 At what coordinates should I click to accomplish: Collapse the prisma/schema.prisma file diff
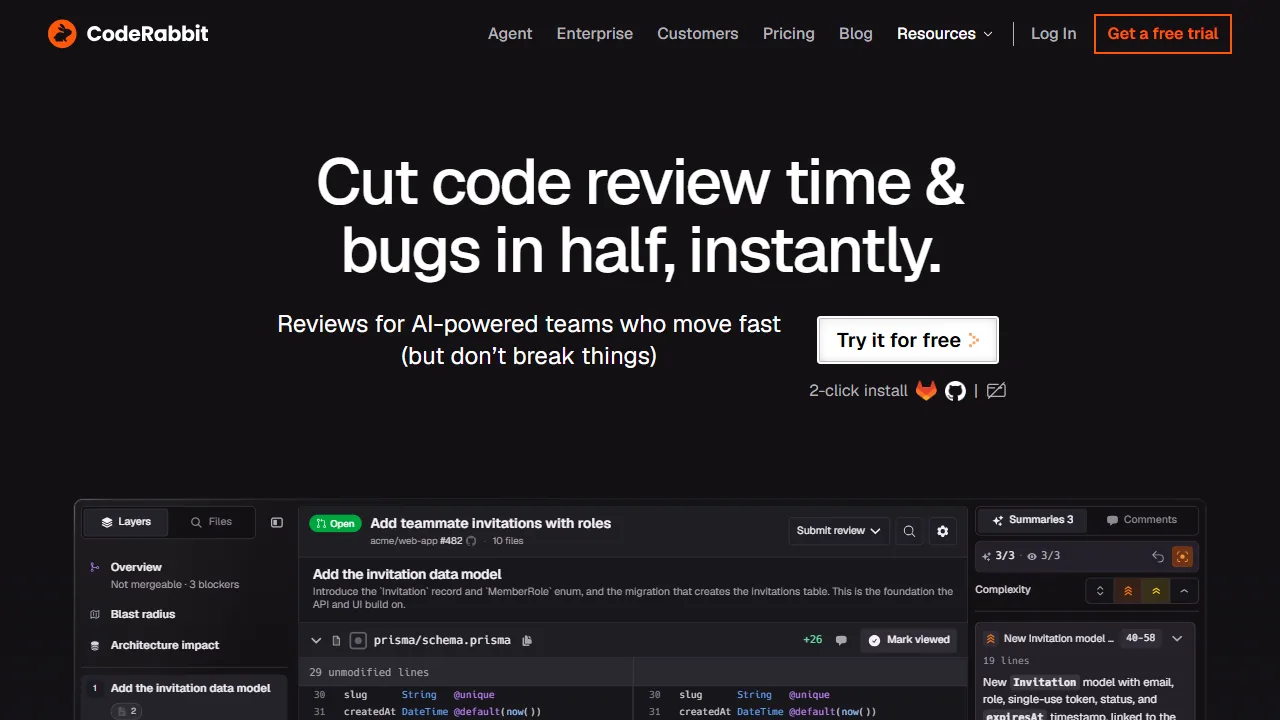point(316,640)
